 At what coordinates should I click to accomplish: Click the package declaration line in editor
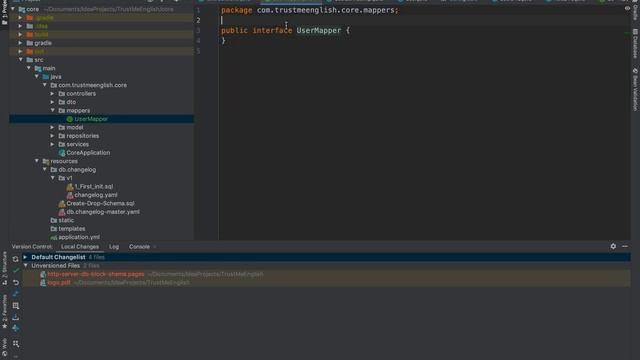pos(309,10)
